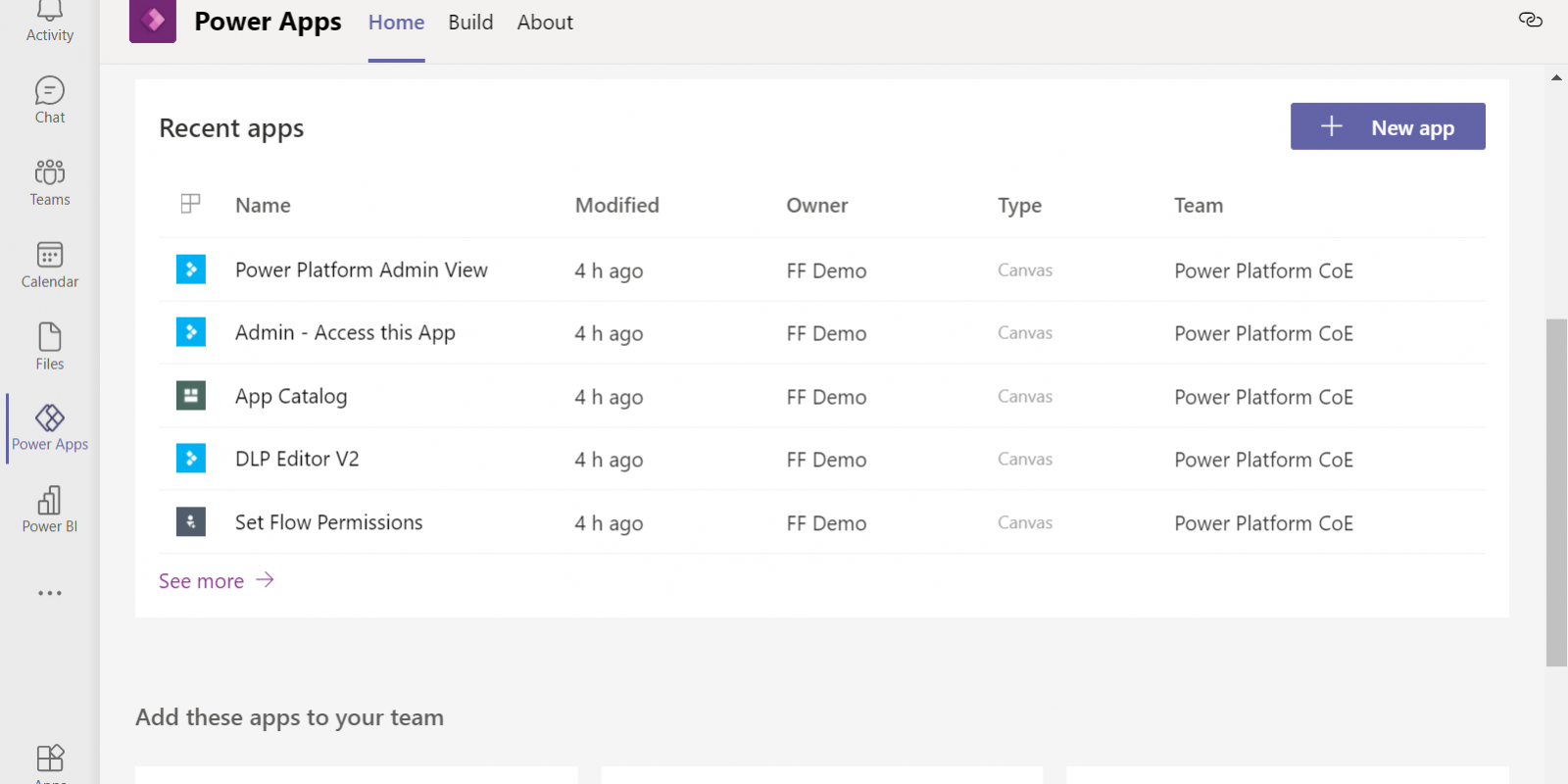
Task: Click the App Catalog green icon
Action: click(x=191, y=396)
